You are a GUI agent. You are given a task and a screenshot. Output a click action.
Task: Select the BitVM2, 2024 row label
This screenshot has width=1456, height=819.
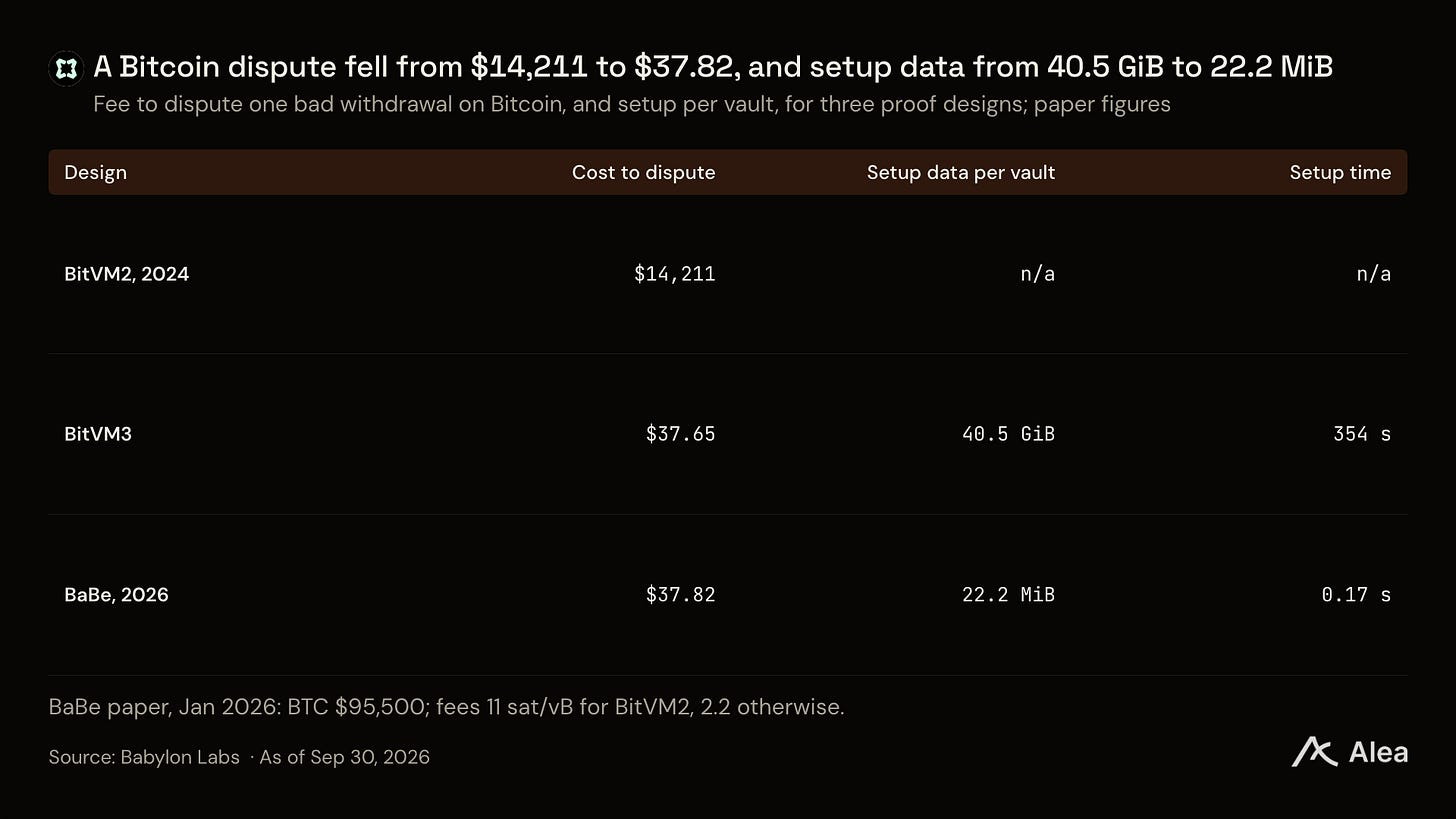[126, 274]
